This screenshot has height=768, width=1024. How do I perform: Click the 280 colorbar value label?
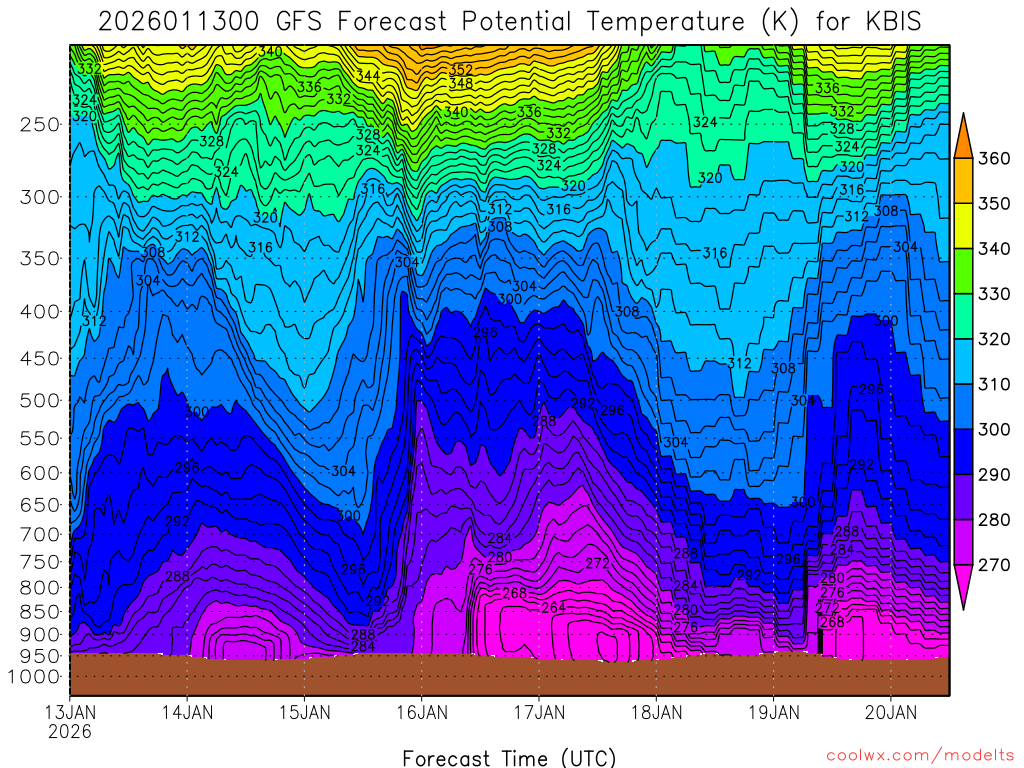[994, 519]
